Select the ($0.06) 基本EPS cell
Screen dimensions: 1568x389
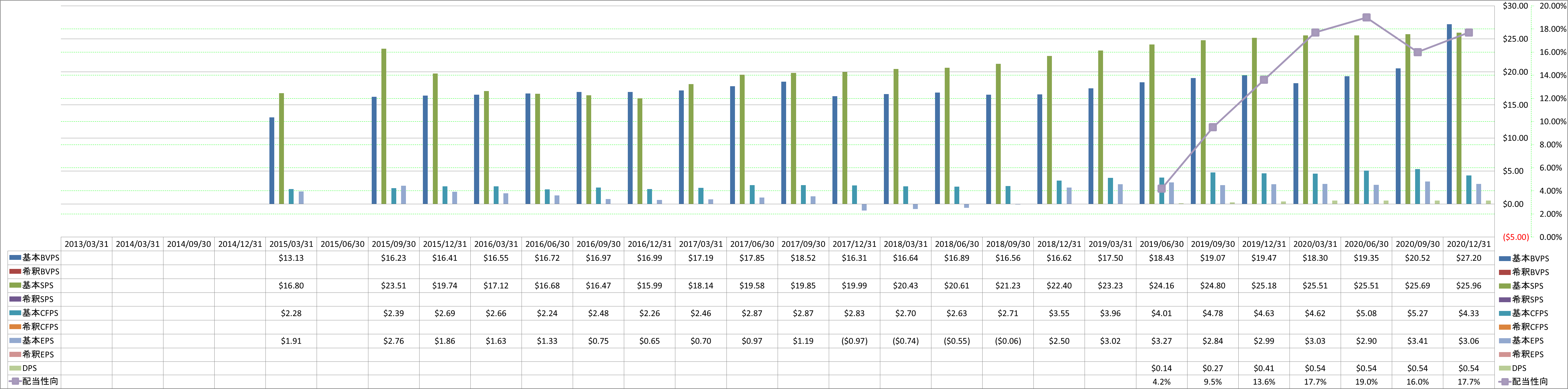coord(1008,341)
